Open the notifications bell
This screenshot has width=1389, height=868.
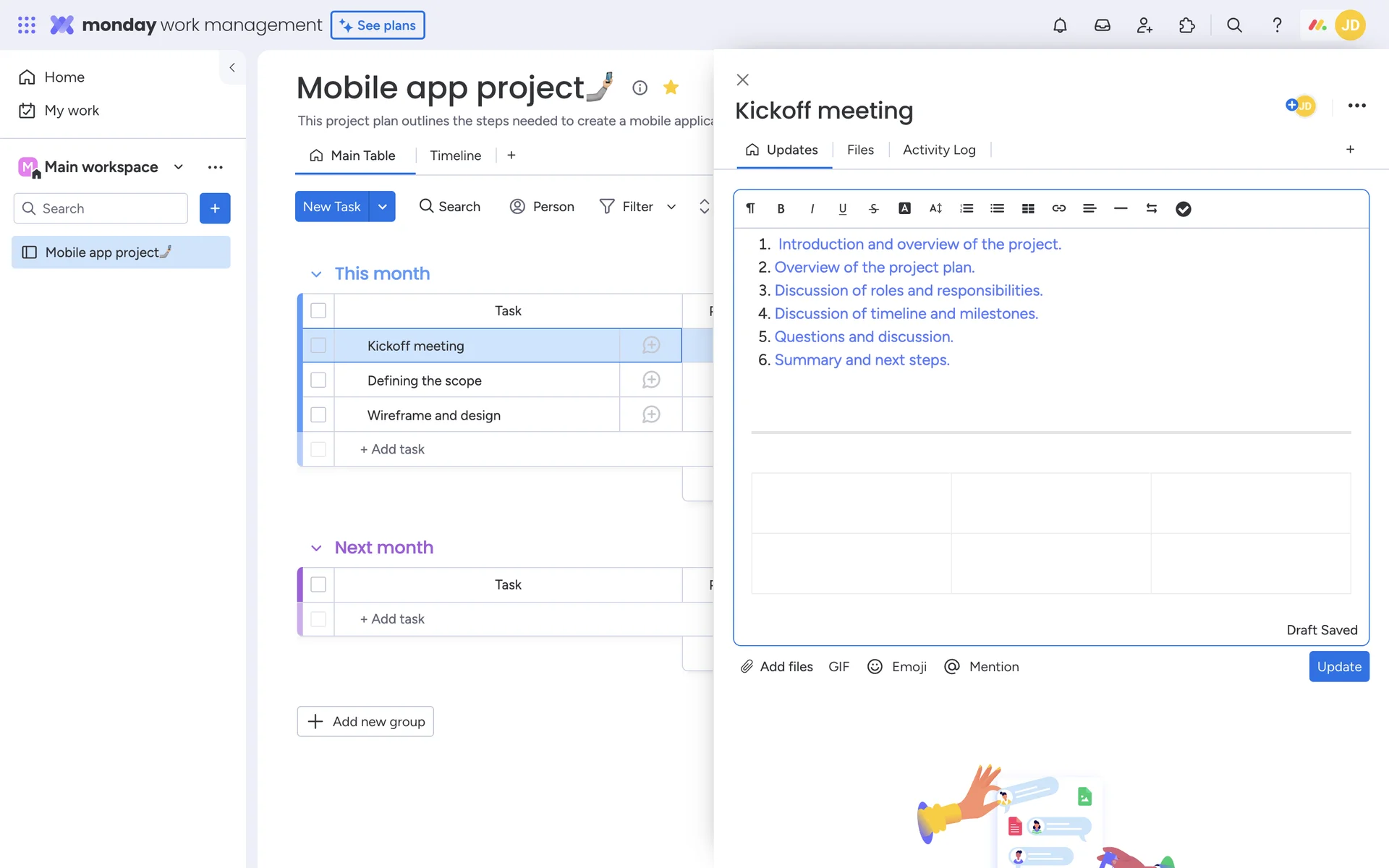point(1060,25)
